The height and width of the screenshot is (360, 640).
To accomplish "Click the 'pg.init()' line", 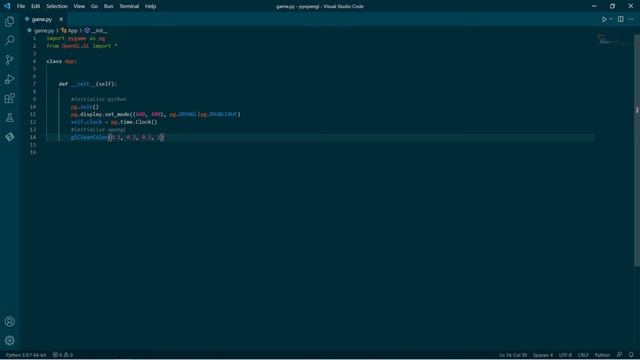I will point(85,107).
